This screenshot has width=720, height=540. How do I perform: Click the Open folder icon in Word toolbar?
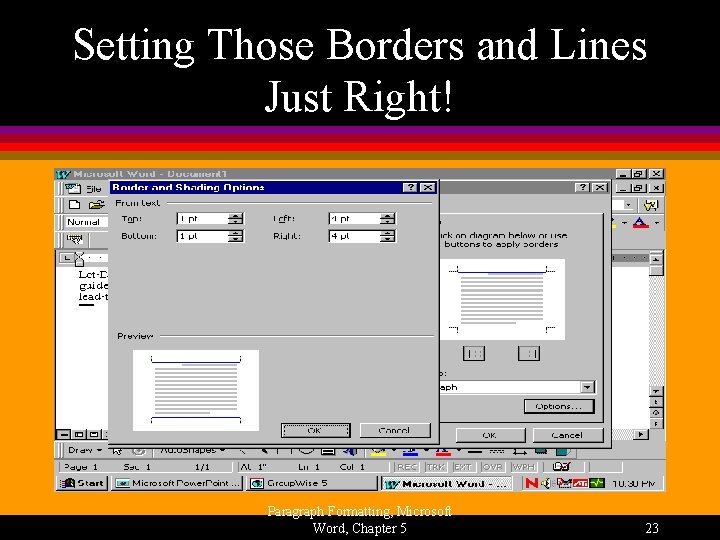(97, 205)
